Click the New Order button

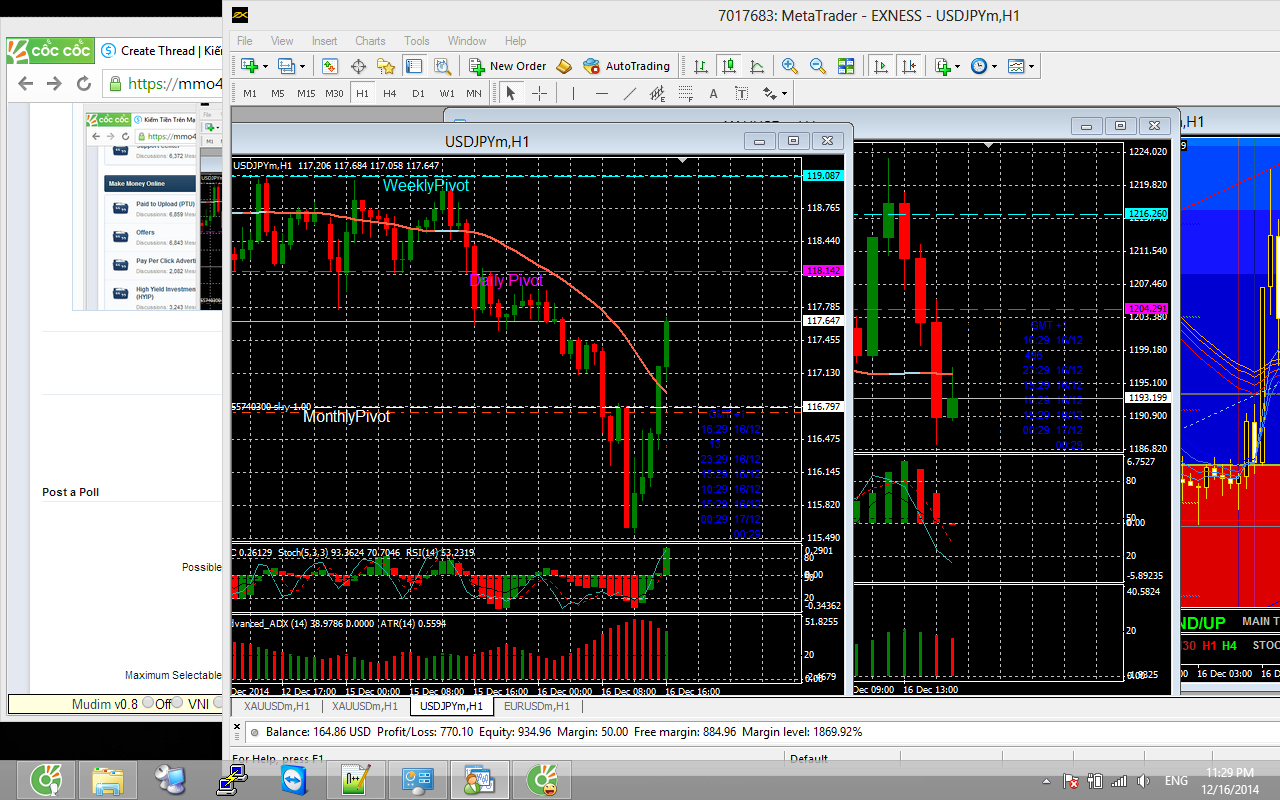click(x=508, y=66)
